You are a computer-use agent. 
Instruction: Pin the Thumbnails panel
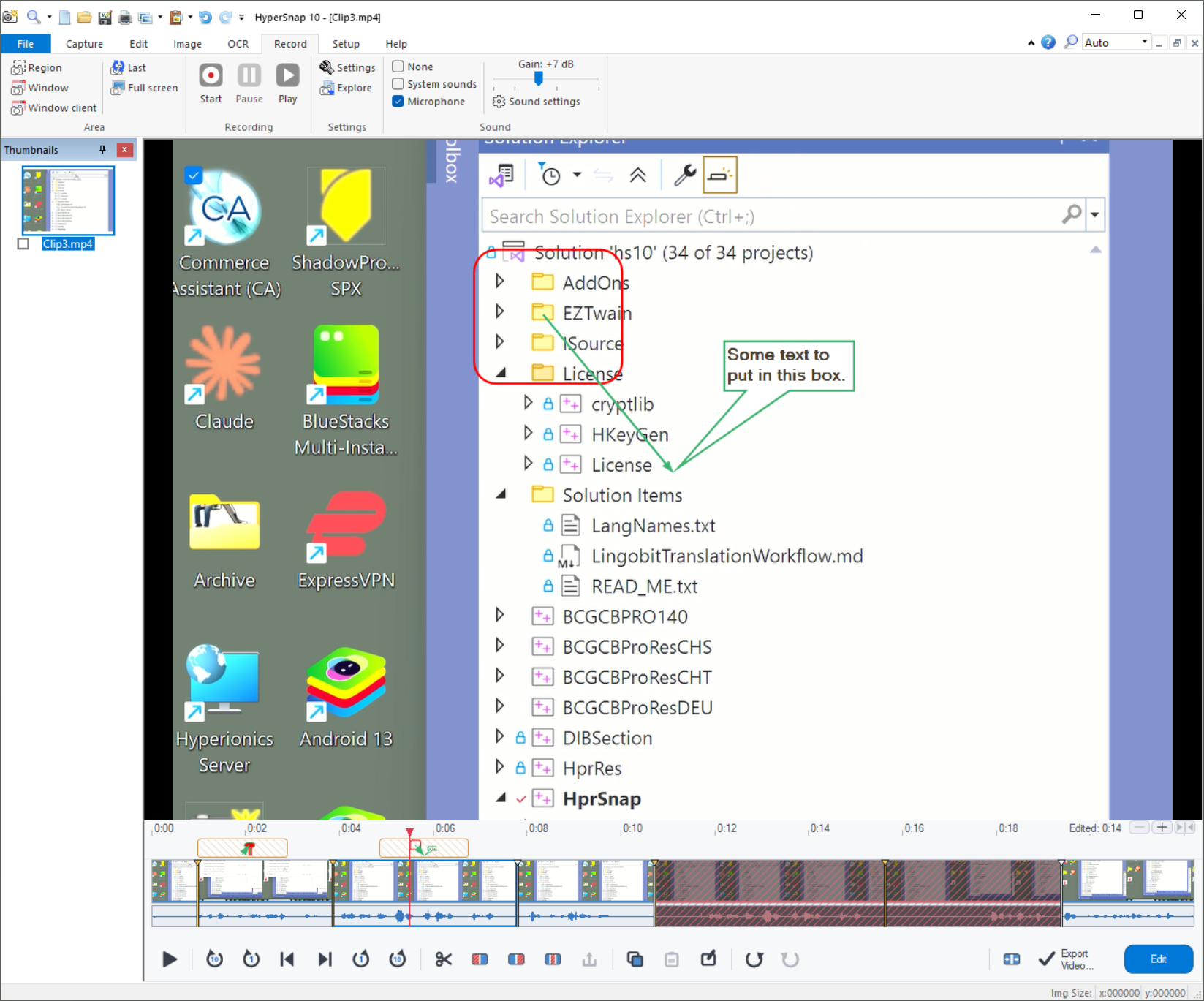[x=102, y=149]
